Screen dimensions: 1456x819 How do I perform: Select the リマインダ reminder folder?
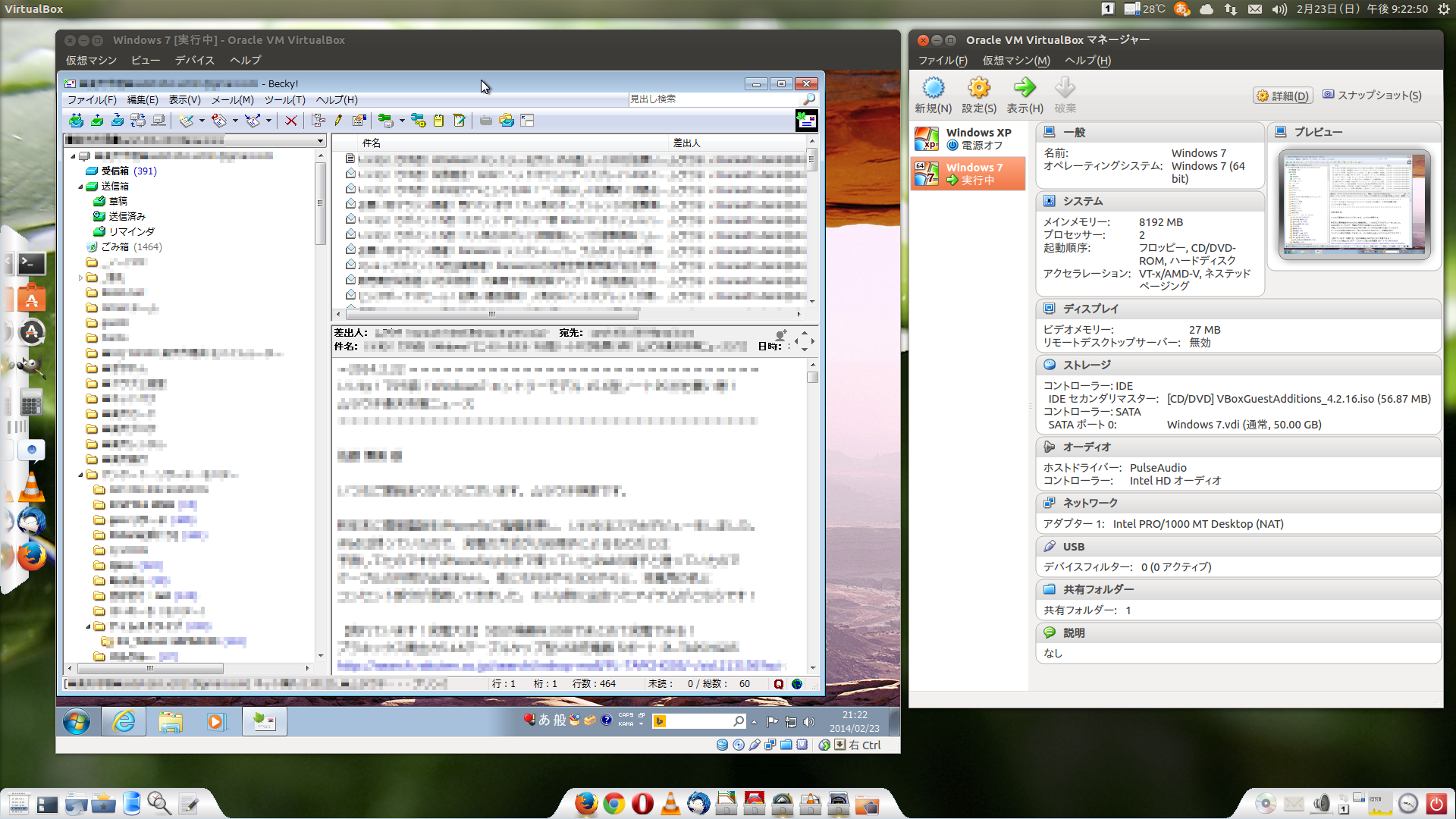point(124,232)
